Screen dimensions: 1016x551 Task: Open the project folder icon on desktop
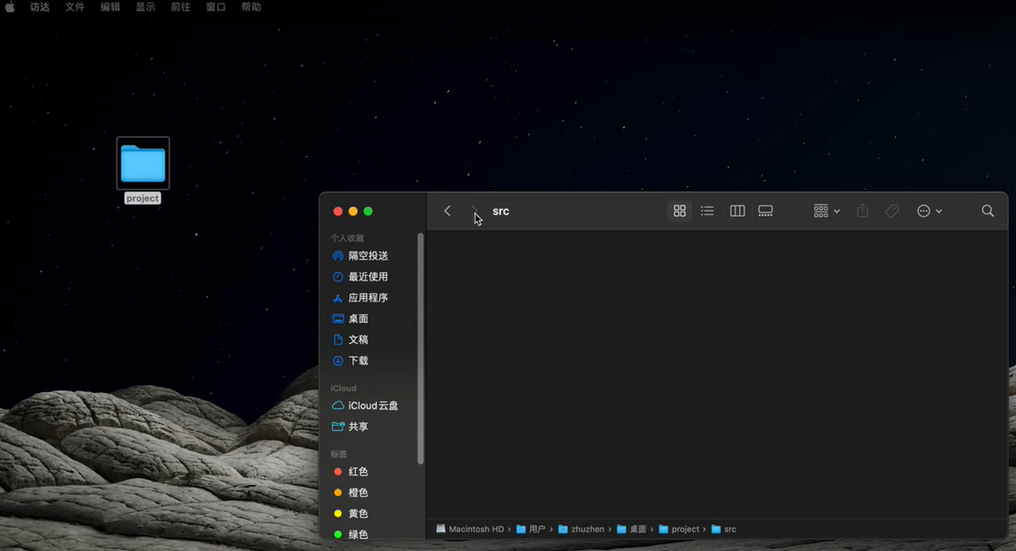tap(143, 163)
